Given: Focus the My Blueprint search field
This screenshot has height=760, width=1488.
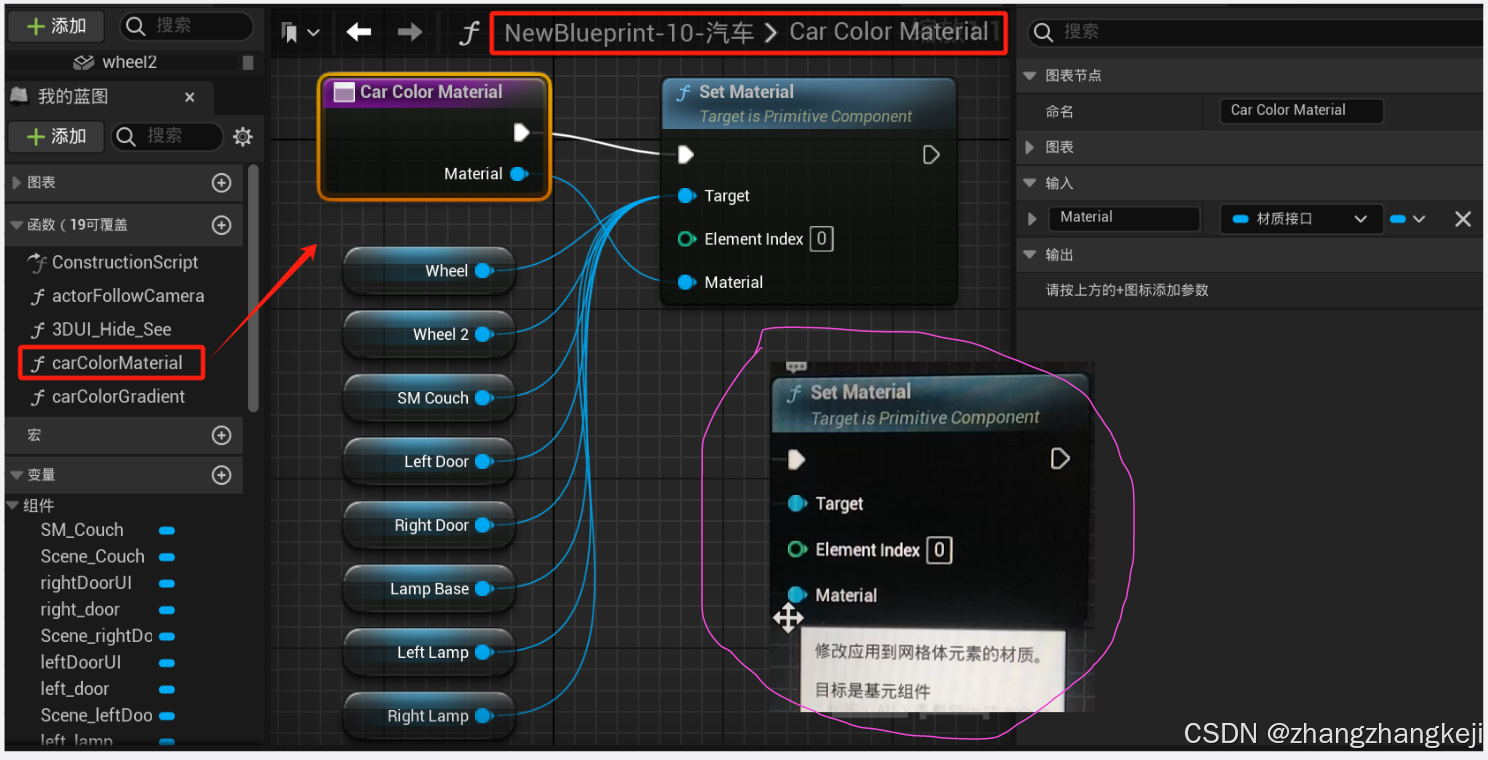Looking at the screenshot, I should pyautogui.click(x=167, y=136).
